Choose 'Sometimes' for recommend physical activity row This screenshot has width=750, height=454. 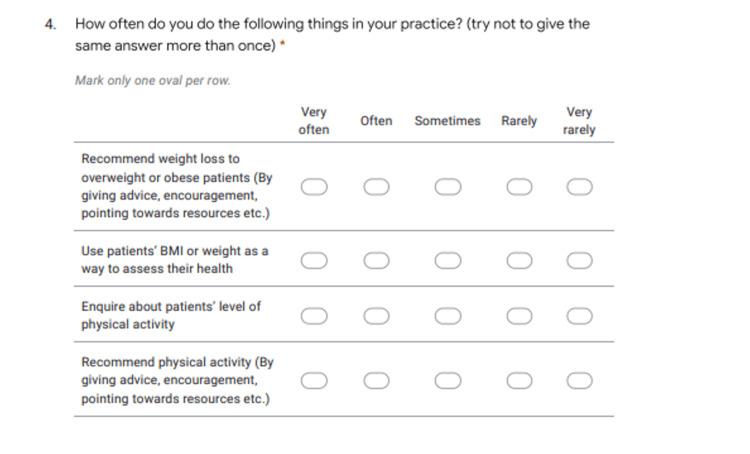click(448, 381)
